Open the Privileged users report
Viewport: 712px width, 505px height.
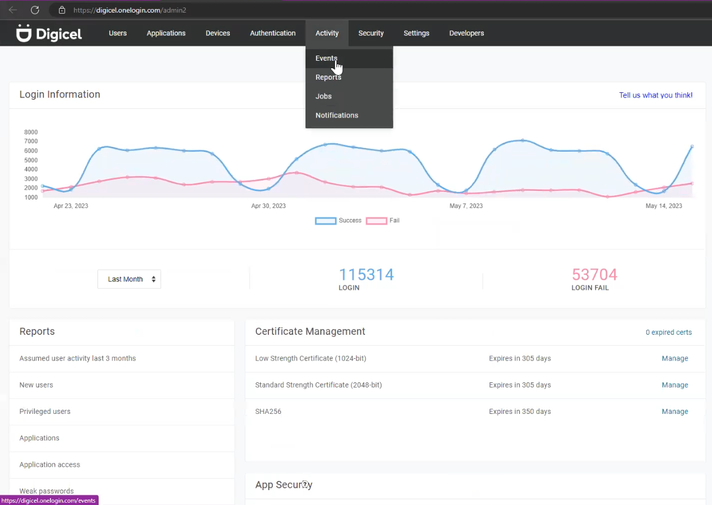coord(45,411)
